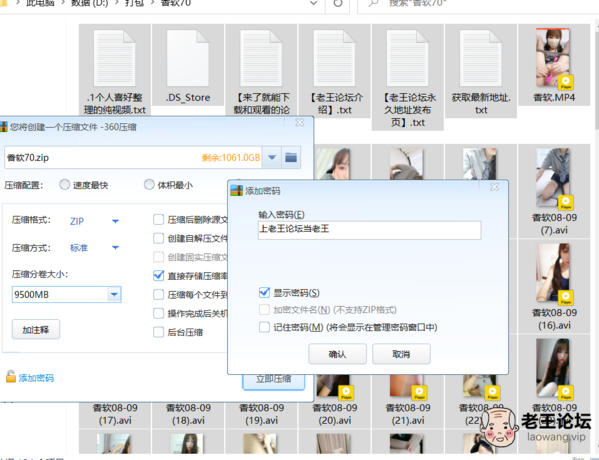The height and width of the screenshot is (460, 599).
Task: Select the 速度最快 radio button
Action: [x=65, y=185]
